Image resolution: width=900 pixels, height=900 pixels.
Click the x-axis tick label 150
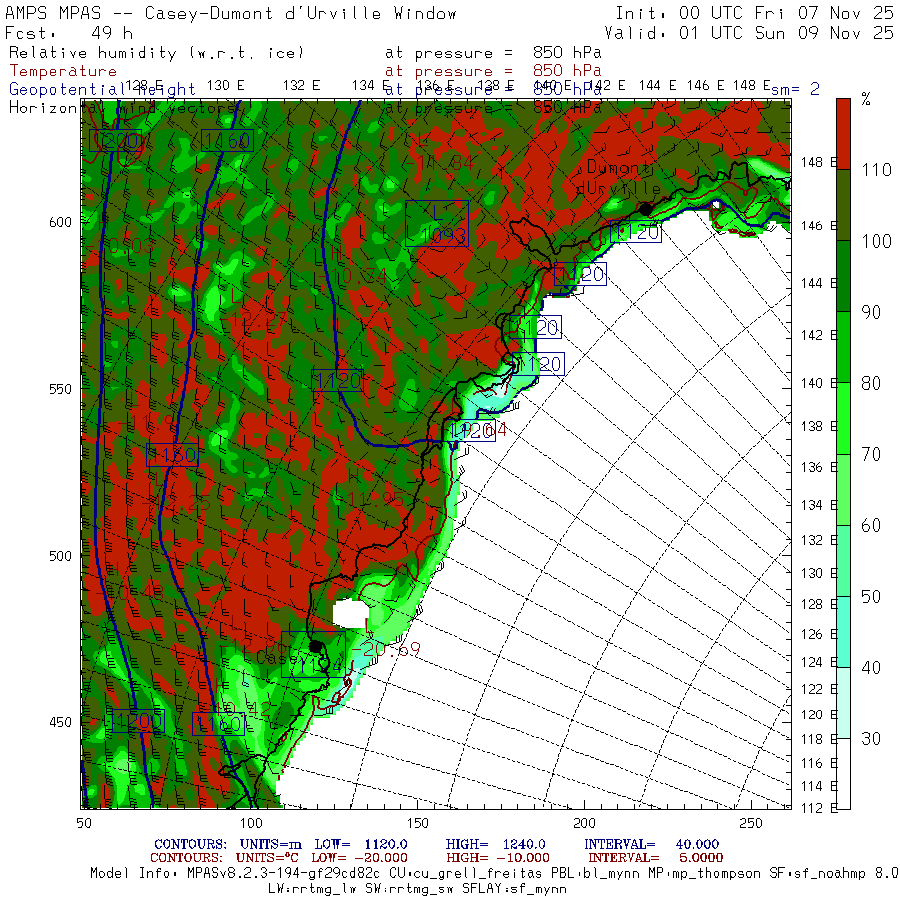[417, 823]
